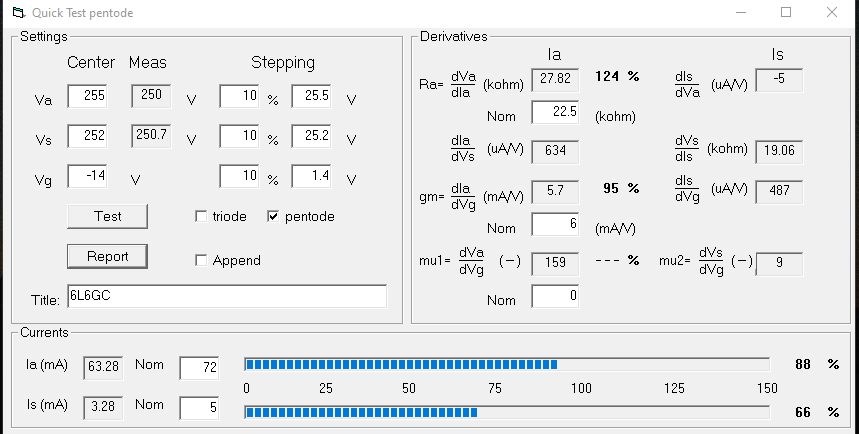Check the Append checkbox

click(202, 261)
